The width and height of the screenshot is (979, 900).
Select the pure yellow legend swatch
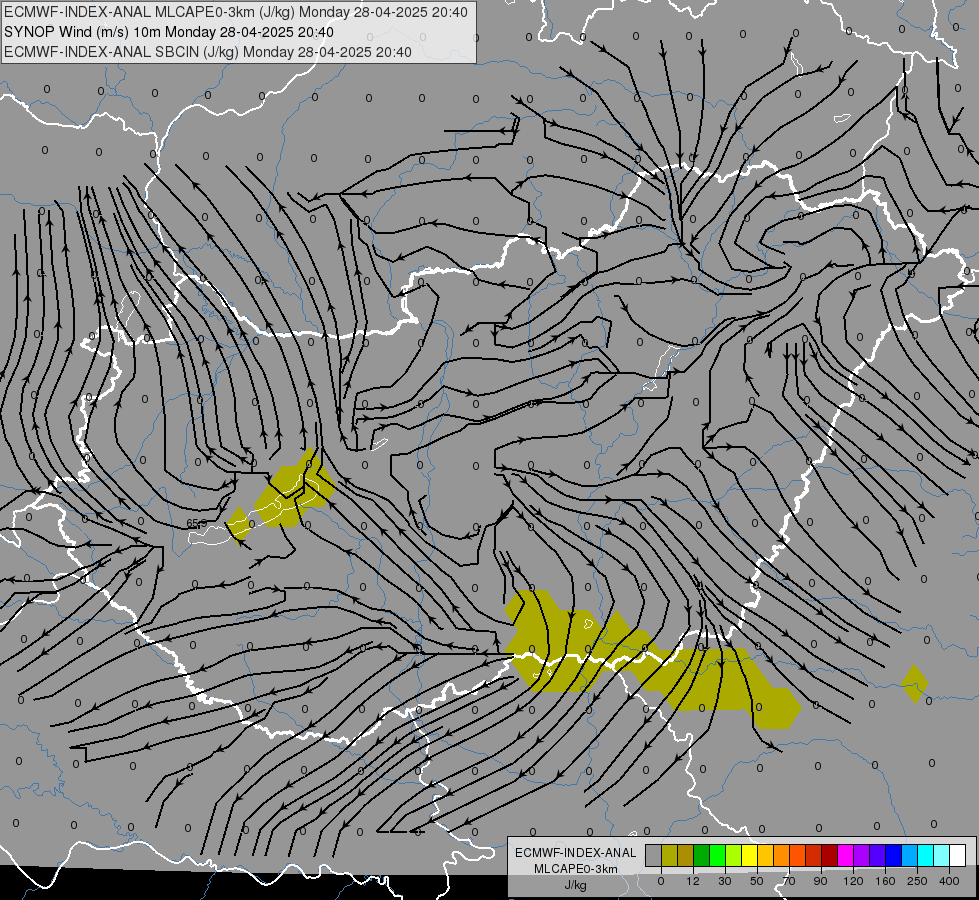tap(749, 855)
